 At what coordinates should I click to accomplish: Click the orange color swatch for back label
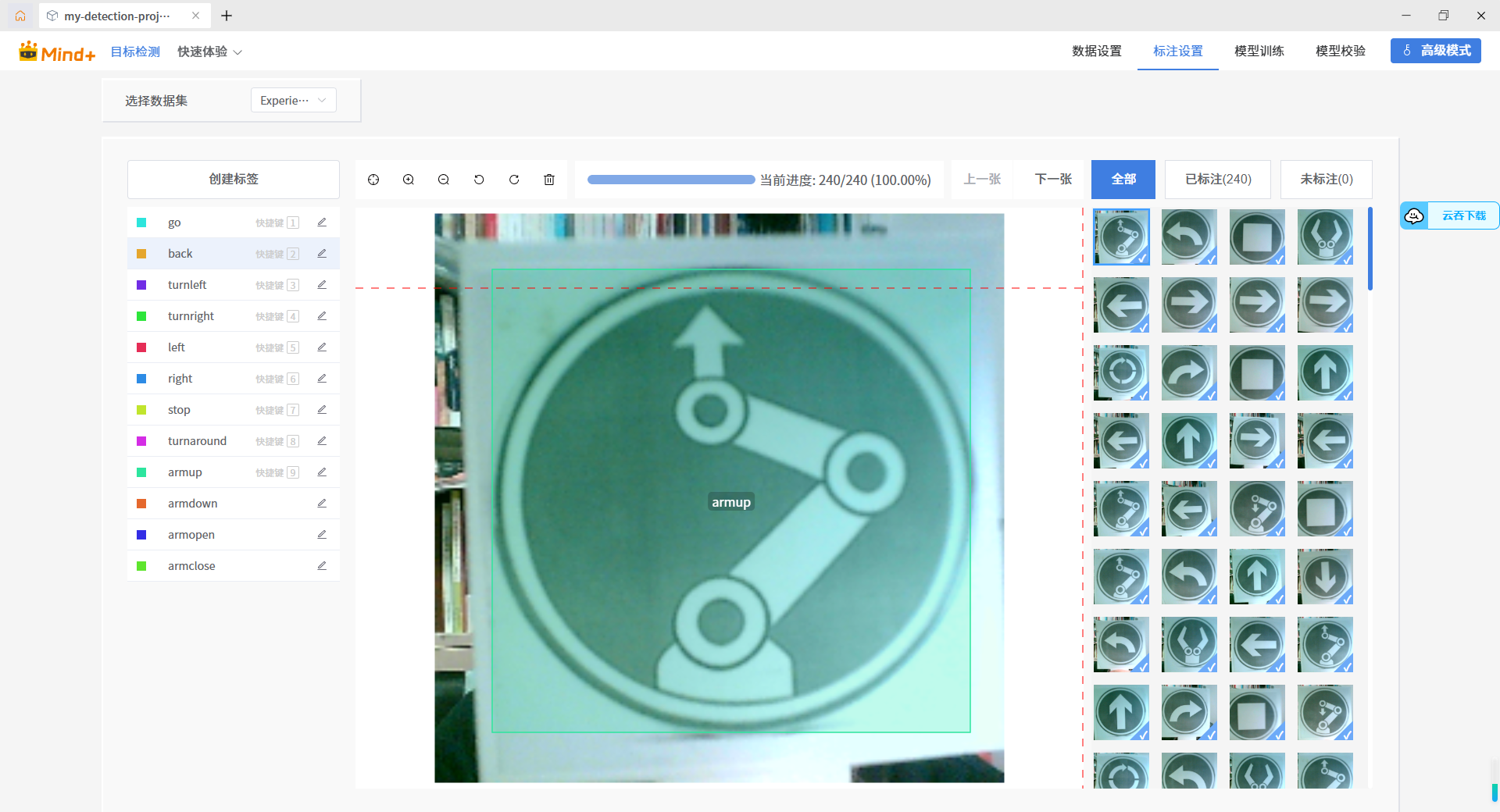pyautogui.click(x=141, y=254)
